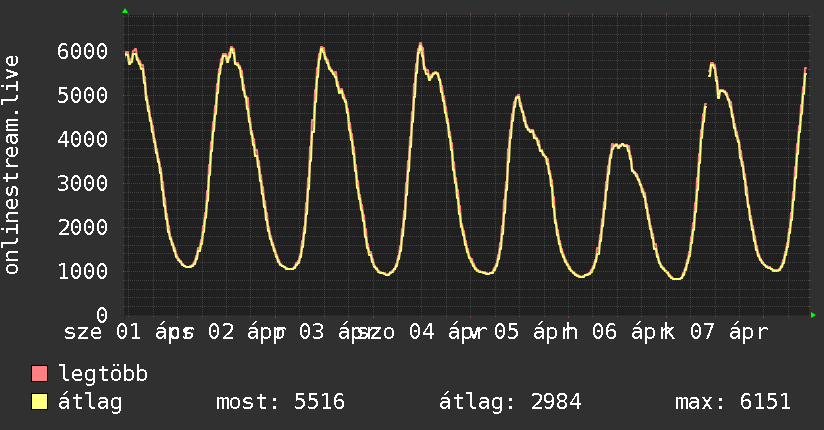Click the vertical onlinestream.live axis title
Image resolution: width=824 pixels, height=430 pixels.
(12, 179)
